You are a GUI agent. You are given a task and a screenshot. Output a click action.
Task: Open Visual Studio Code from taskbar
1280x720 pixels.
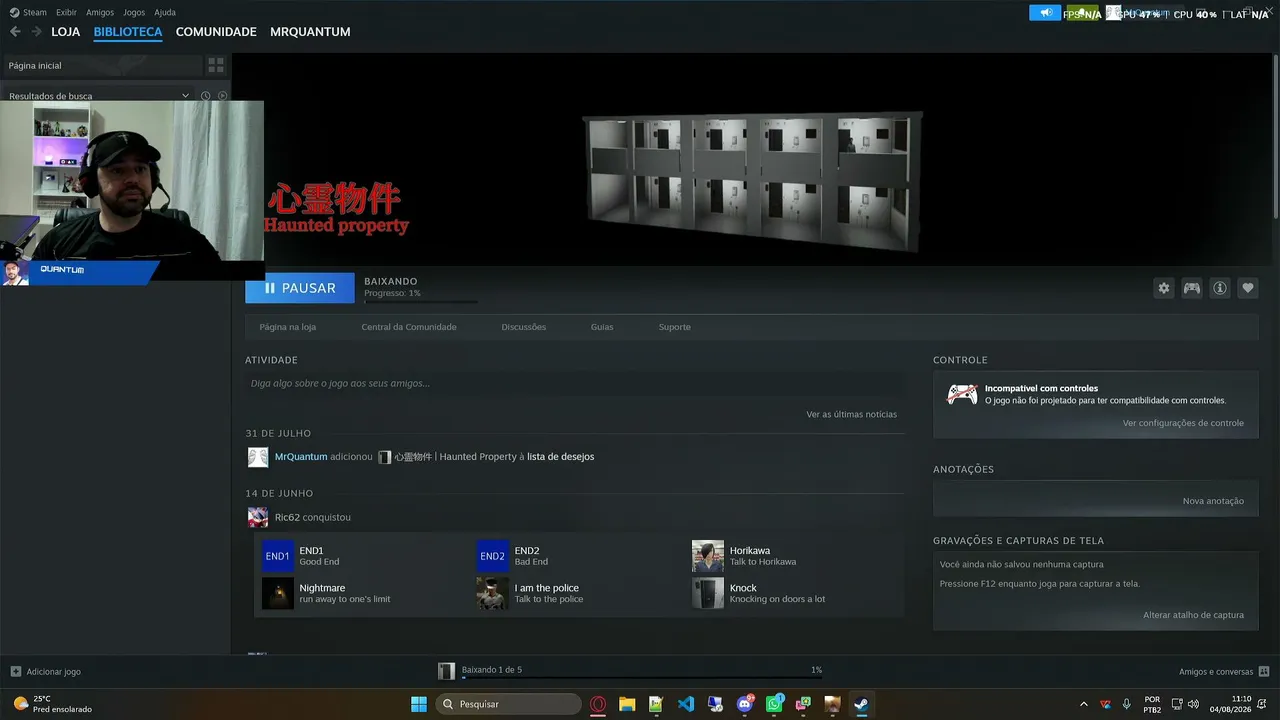(686, 704)
